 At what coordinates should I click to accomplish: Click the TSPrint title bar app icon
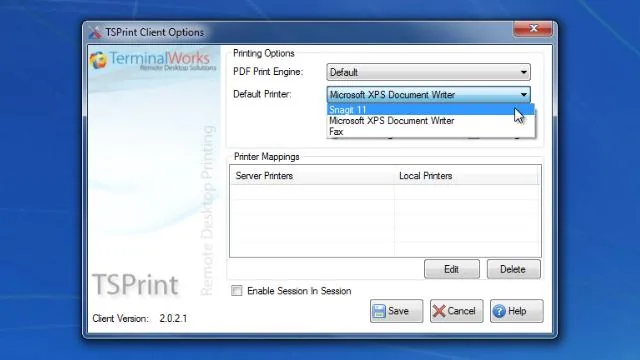click(95, 33)
